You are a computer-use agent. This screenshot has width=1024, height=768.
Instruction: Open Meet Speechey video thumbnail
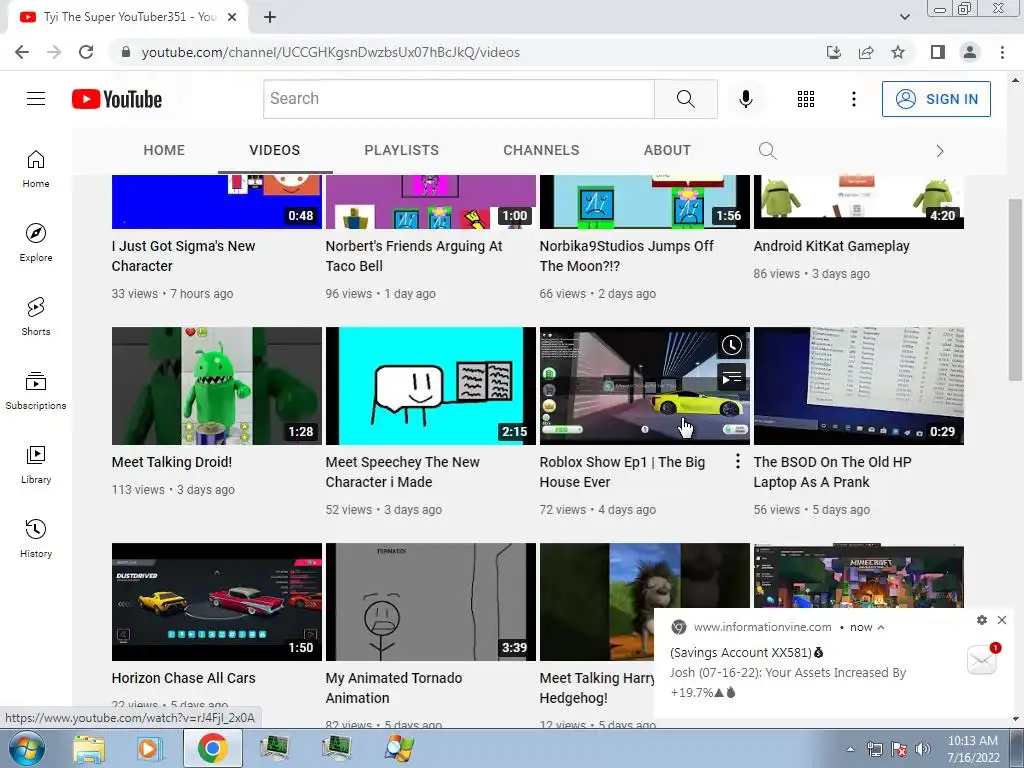point(430,386)
